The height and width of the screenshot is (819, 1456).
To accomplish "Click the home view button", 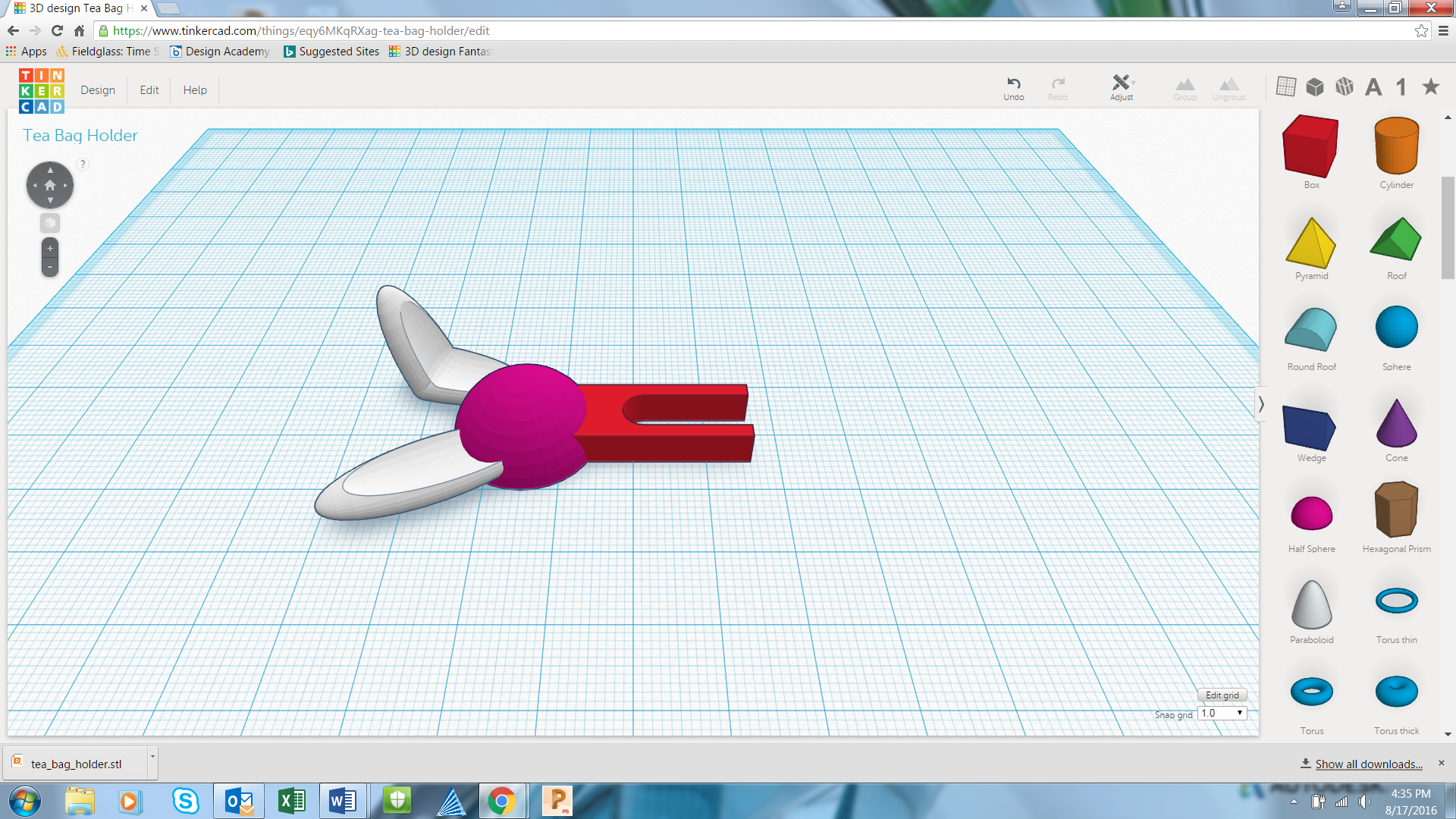I will (50, 185).
